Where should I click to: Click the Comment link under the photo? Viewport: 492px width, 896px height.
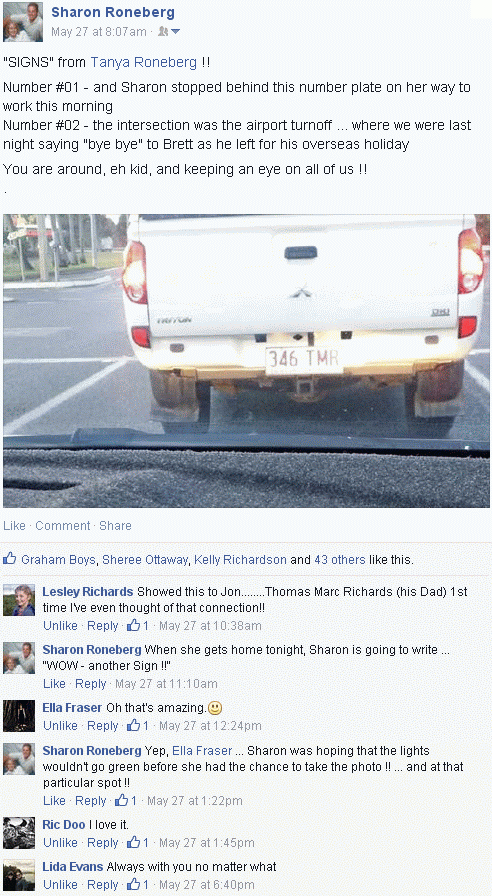(63, 525)
